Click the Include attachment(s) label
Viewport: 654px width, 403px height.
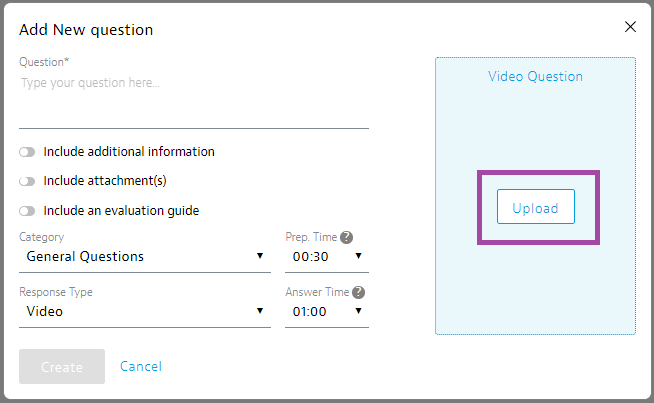pyautogui.click(x=105, y=181)
